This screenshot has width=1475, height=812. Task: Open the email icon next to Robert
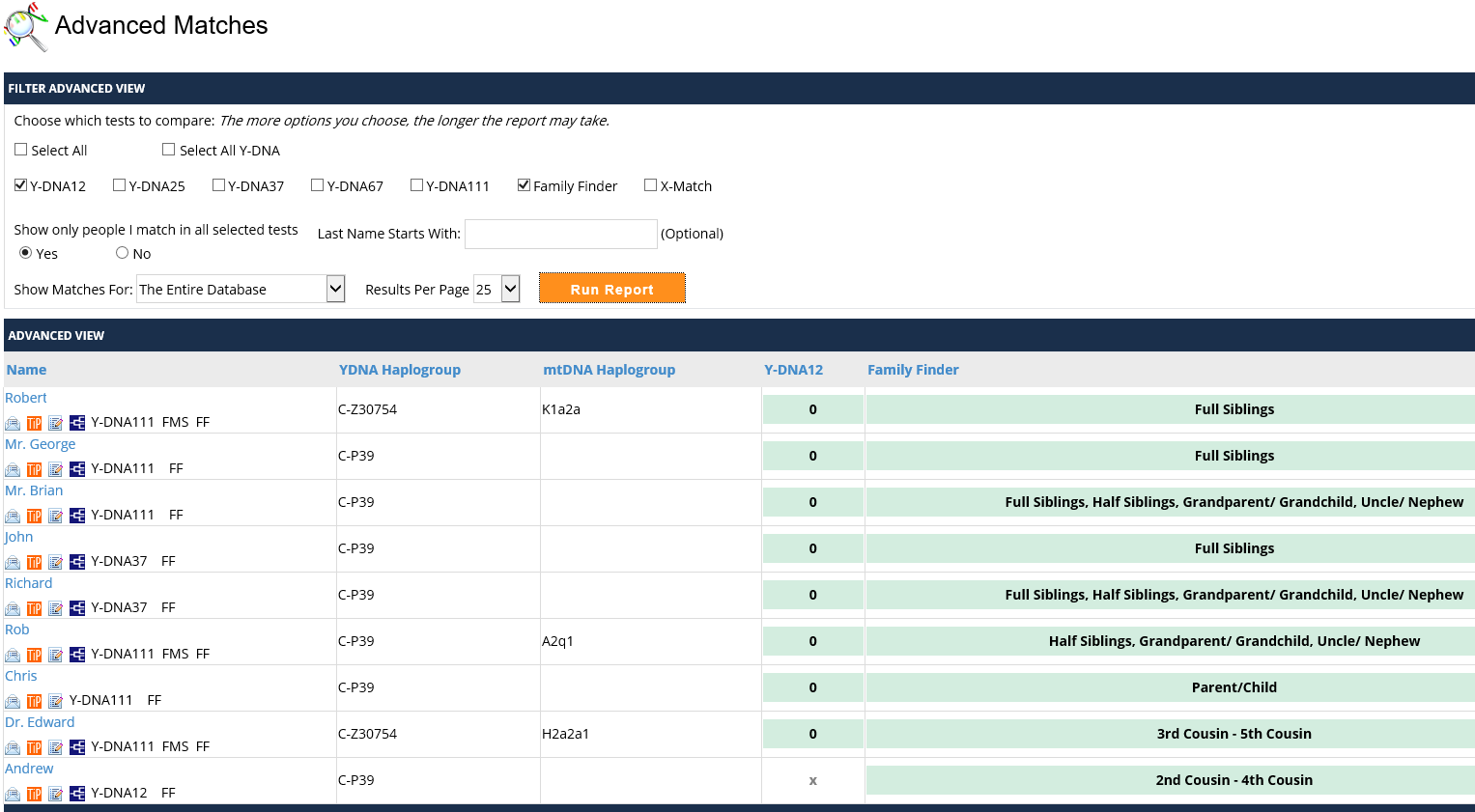tap(13, 422)
